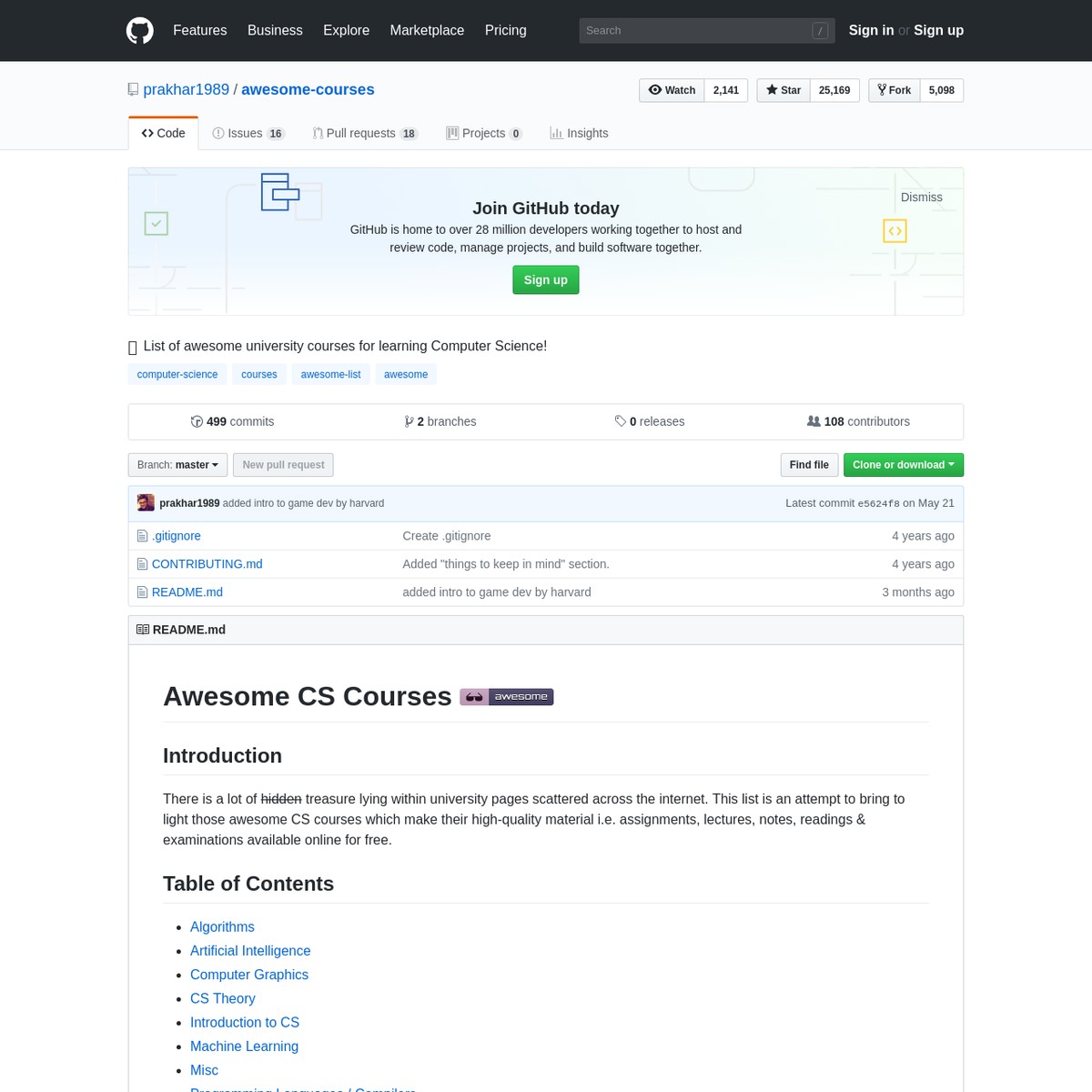The image size is (1092, 1092).
Task: Open Explore in the top navigation
Action: (x=347, y=30)
